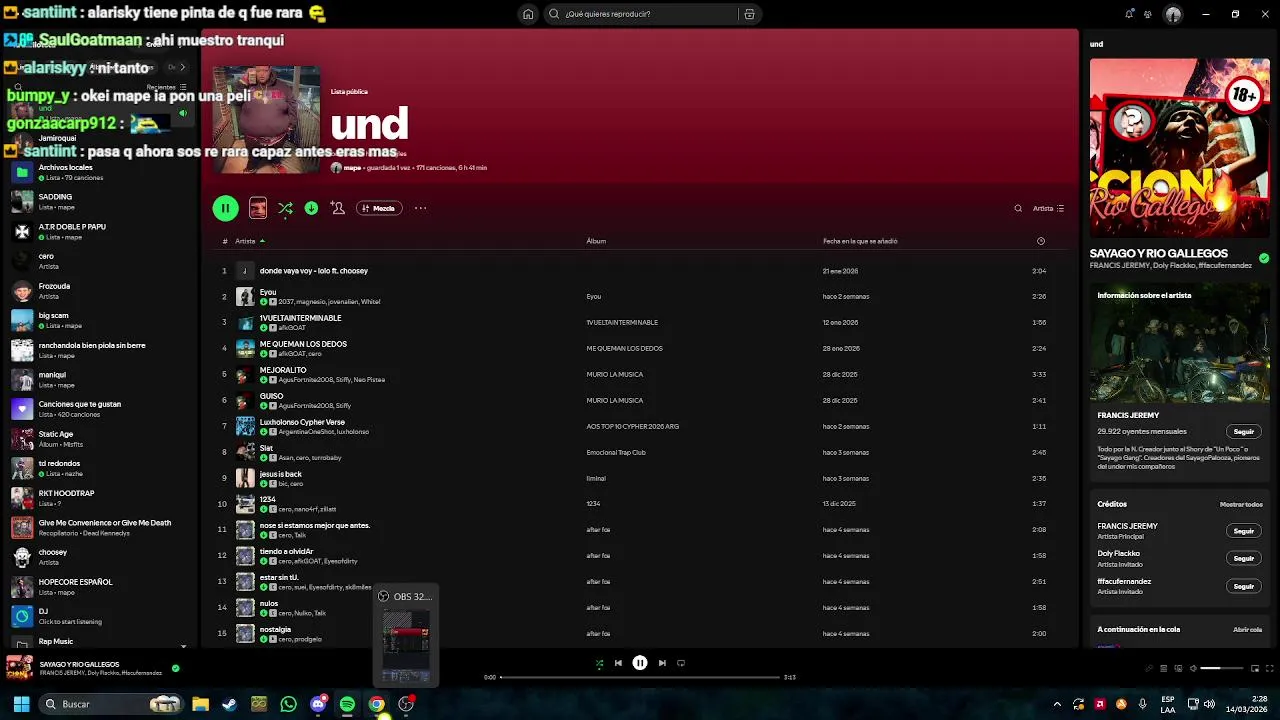The height and width of the screenshot is (720, 1280).
Task: Pause the 'und' playlist with the green button
Action: coord(225,208)
